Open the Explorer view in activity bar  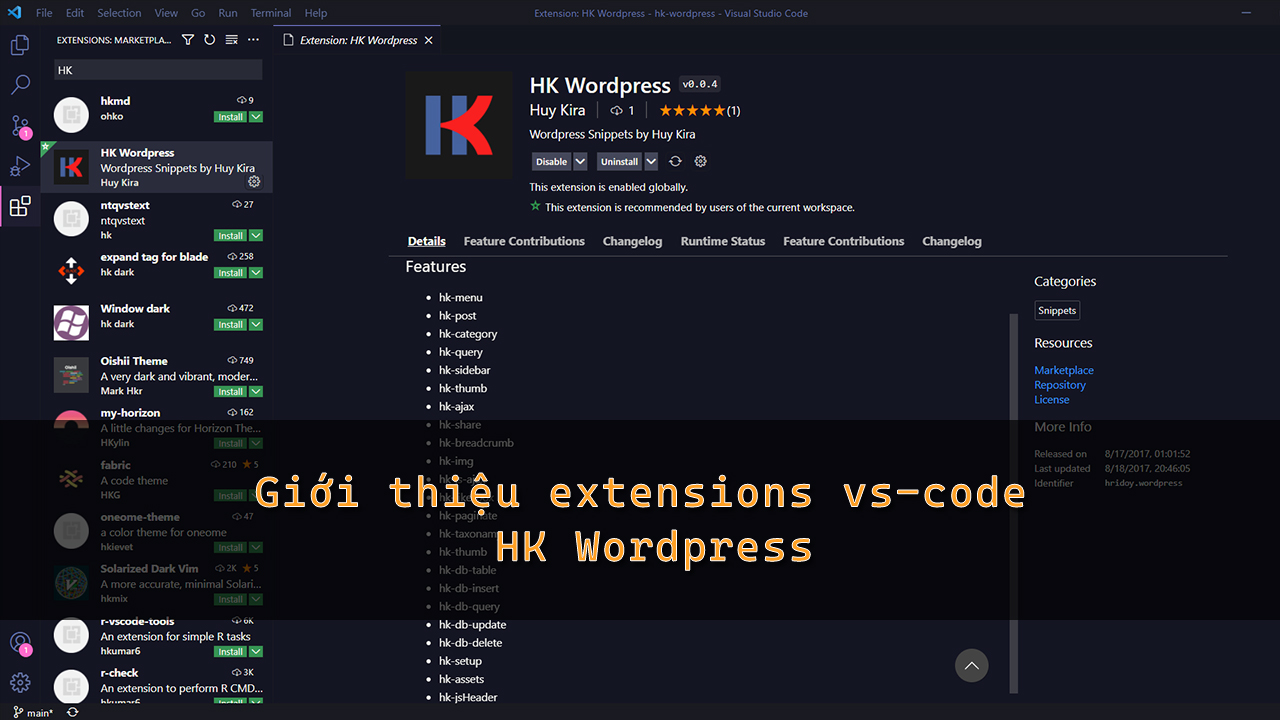coord(20,45)
